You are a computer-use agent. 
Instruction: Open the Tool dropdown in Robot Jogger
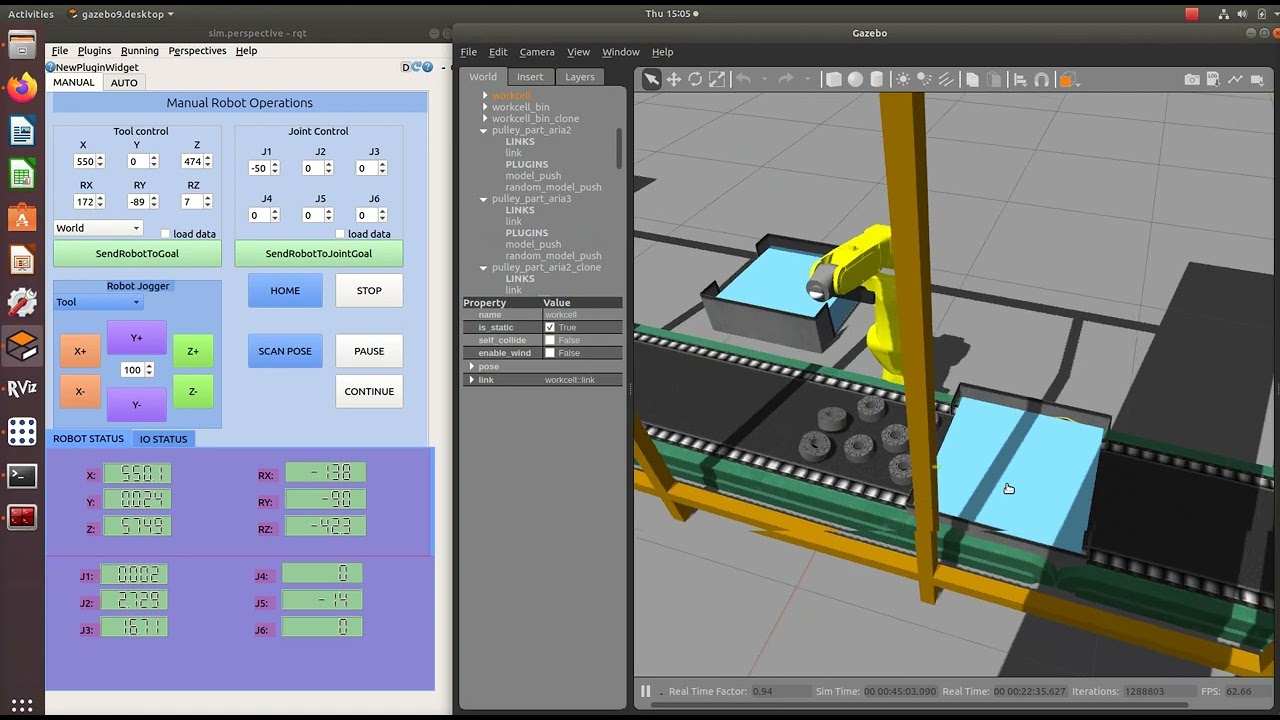point(98,302)
